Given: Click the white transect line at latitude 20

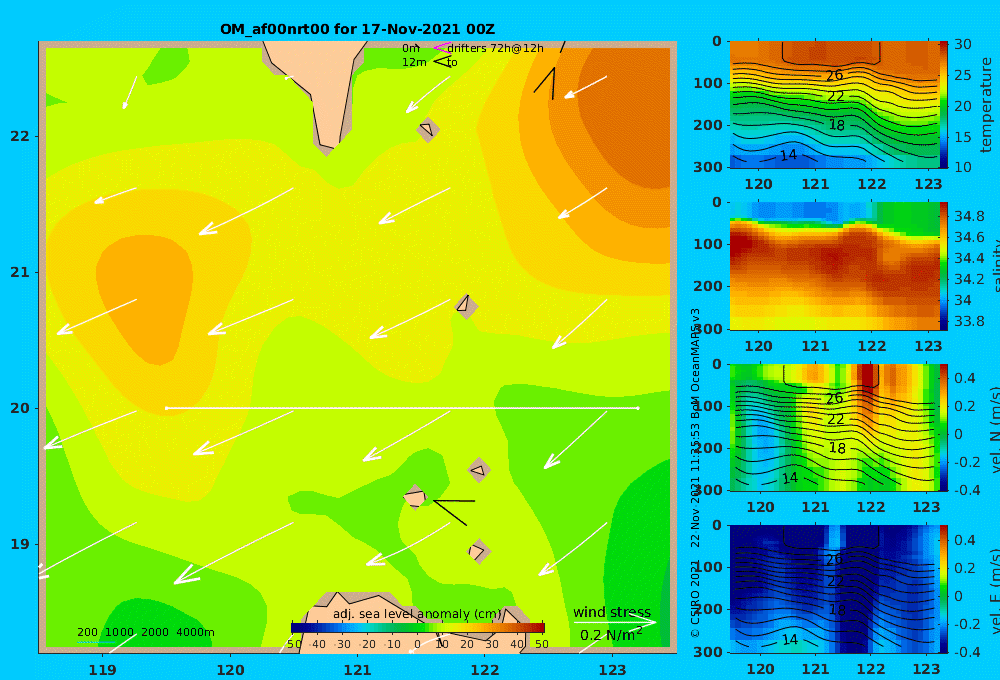Looking at the screenshot, I should tap(402, 408).
